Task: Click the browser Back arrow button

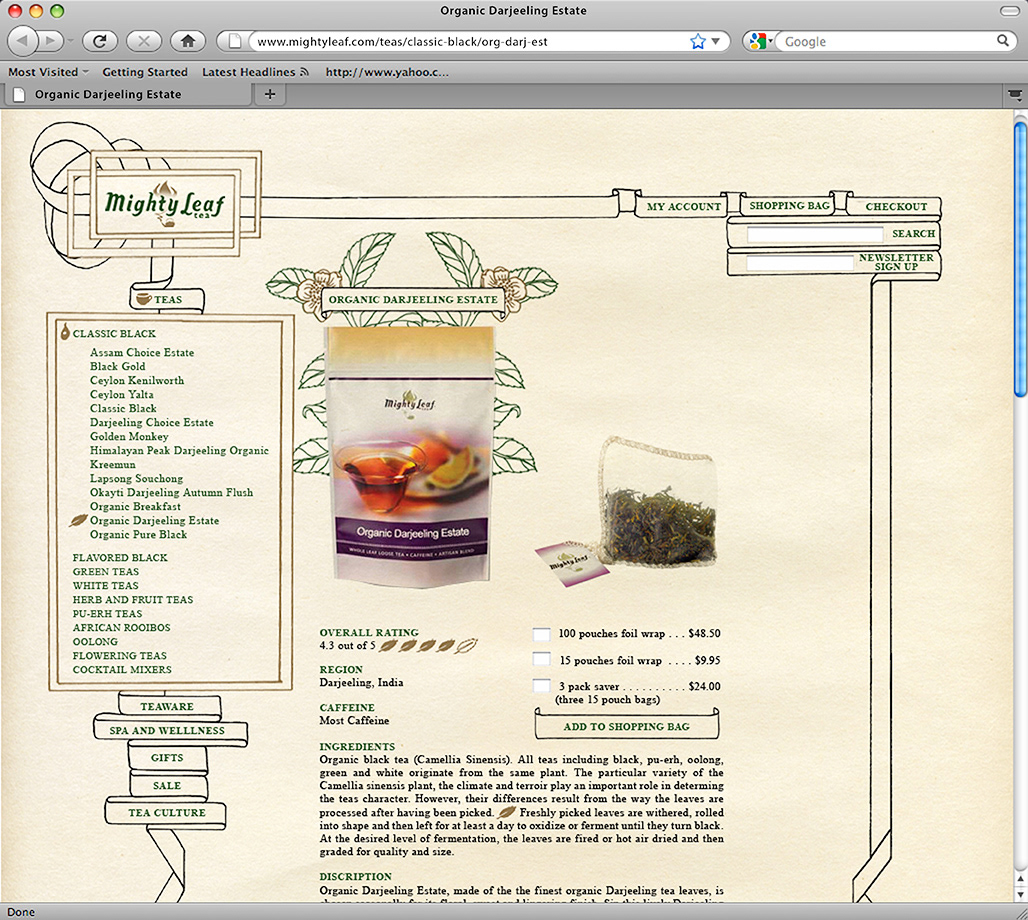Action: click(23, 41)
